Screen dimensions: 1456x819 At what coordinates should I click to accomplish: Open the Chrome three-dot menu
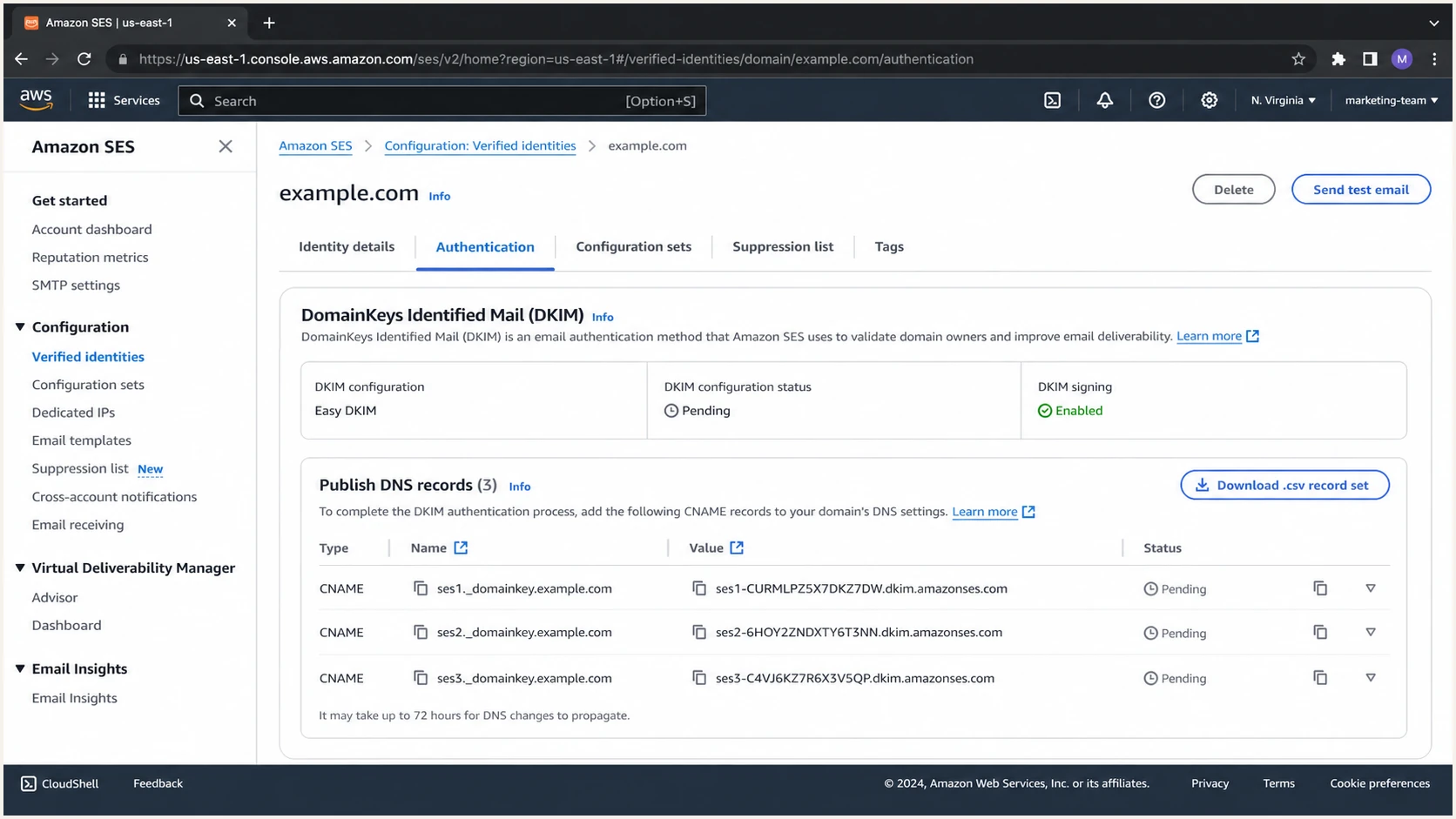click(x=1434, y=59)
